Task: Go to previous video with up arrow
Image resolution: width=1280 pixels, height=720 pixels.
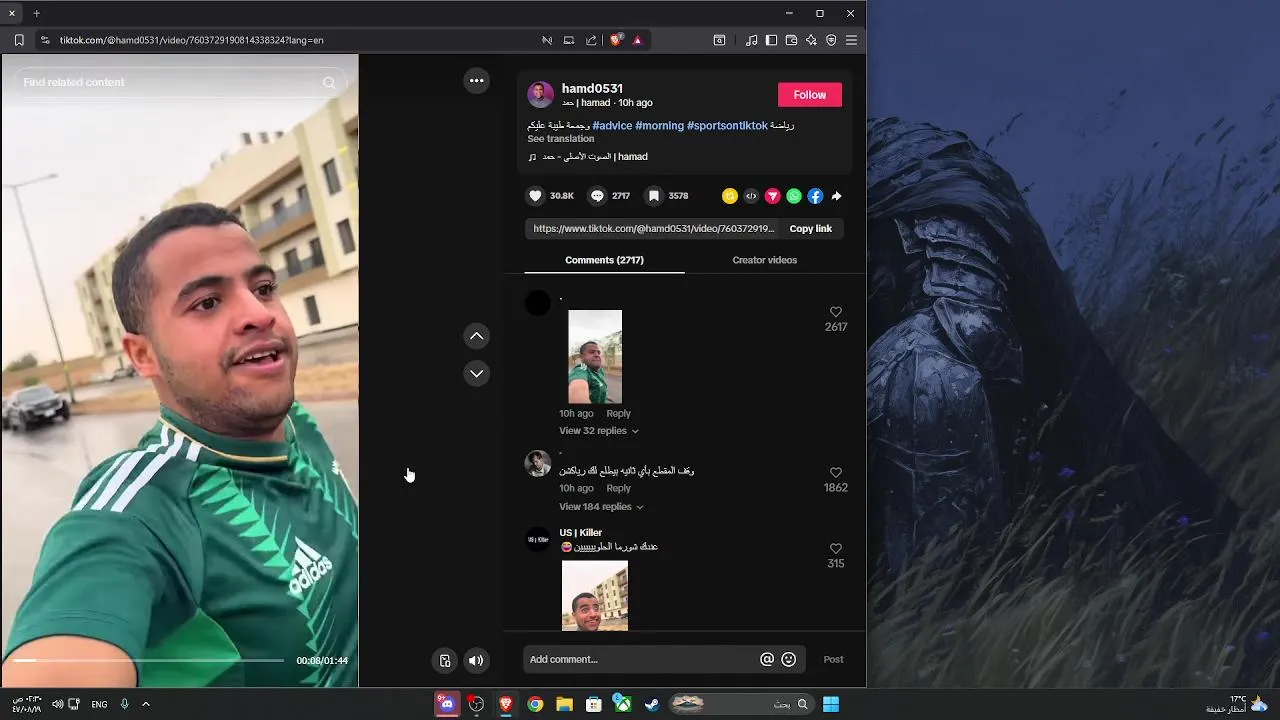Action: [x=477, y=336]
